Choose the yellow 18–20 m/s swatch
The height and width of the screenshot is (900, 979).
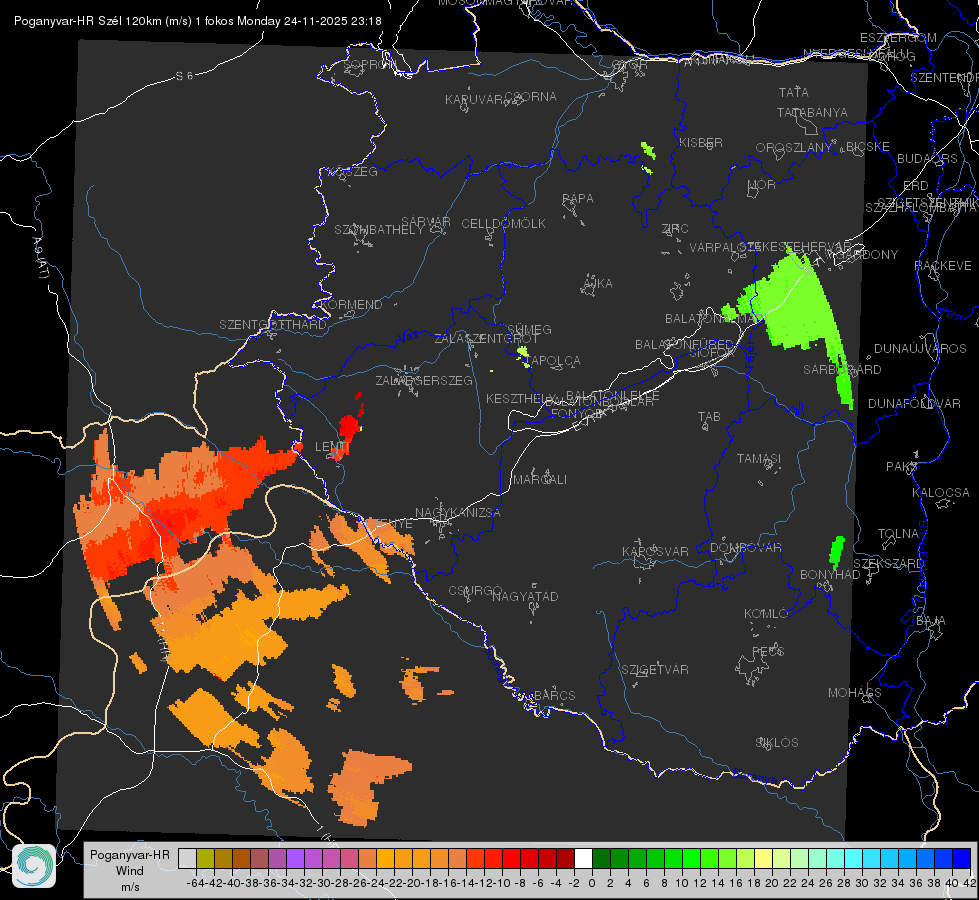click(x=763, y=858)
